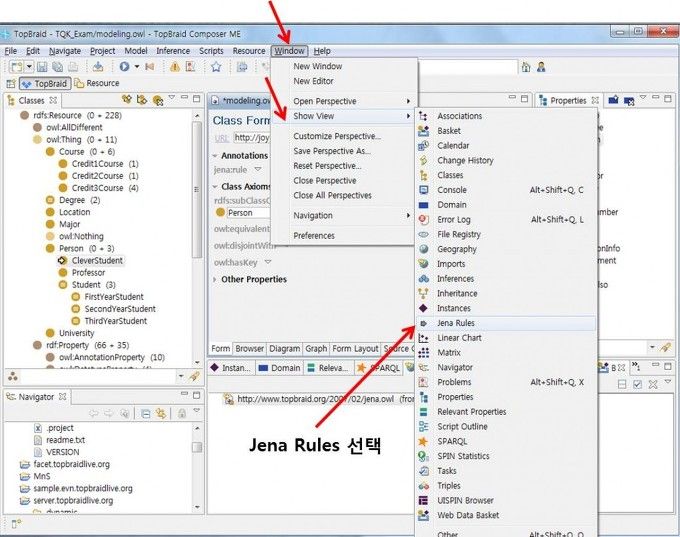Open dropdown next to the run inferences icon
Image resolution: width=680 pixels, height=537 pixels.
[137, 67]
